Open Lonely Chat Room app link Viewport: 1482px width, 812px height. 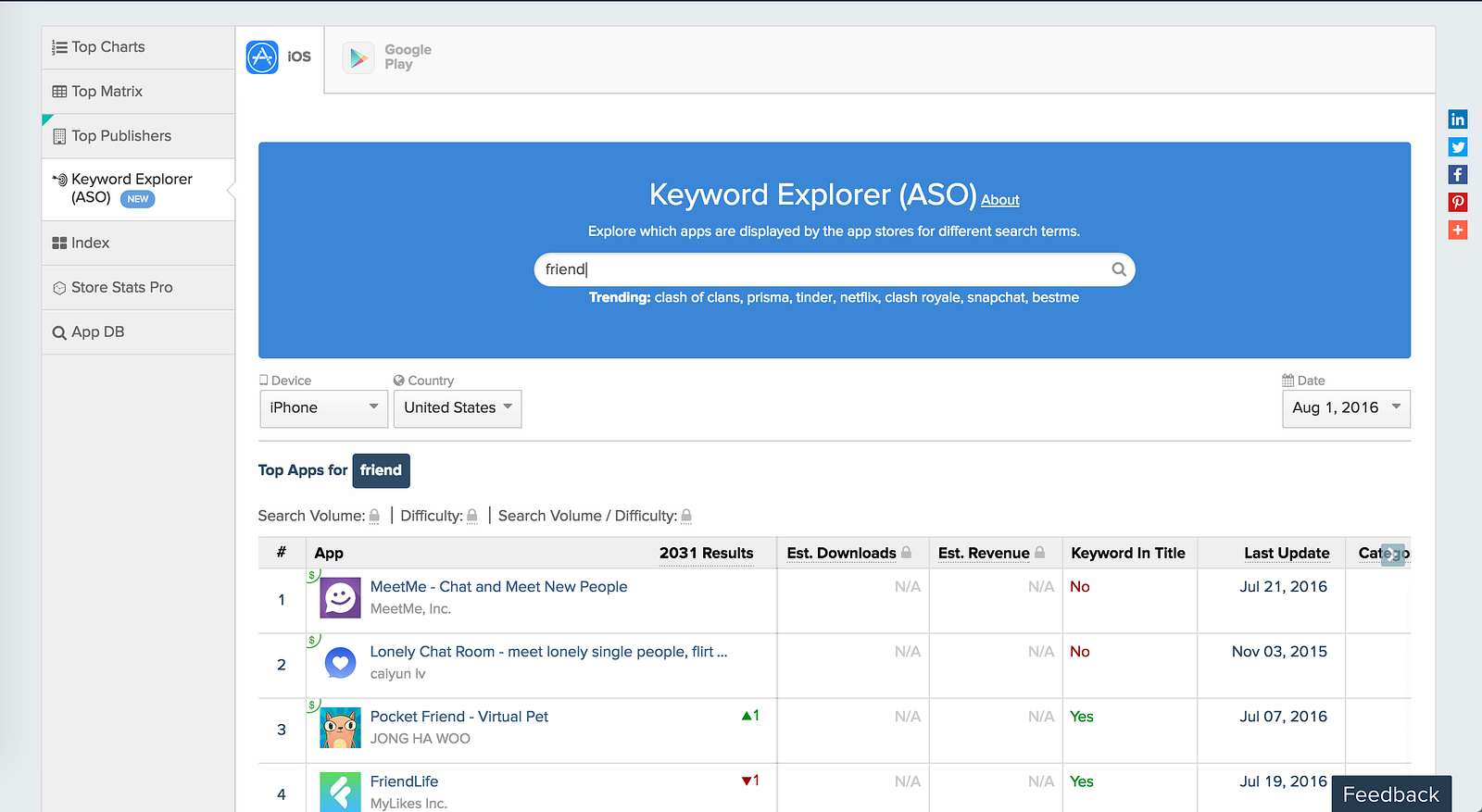[x=548, y=652]
